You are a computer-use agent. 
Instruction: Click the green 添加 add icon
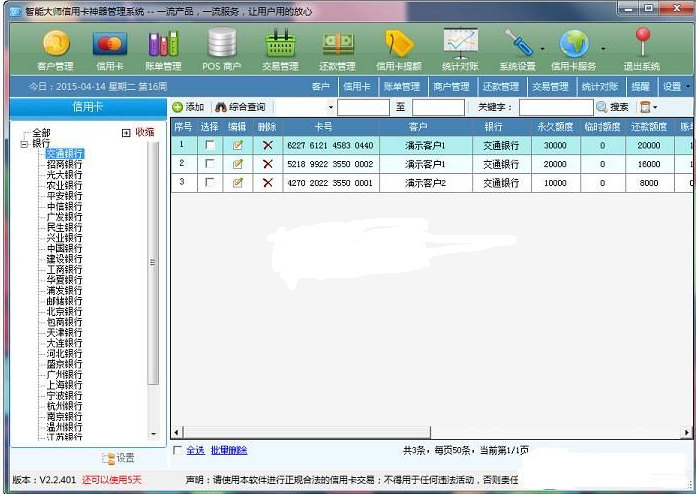(x=178, y=107)
